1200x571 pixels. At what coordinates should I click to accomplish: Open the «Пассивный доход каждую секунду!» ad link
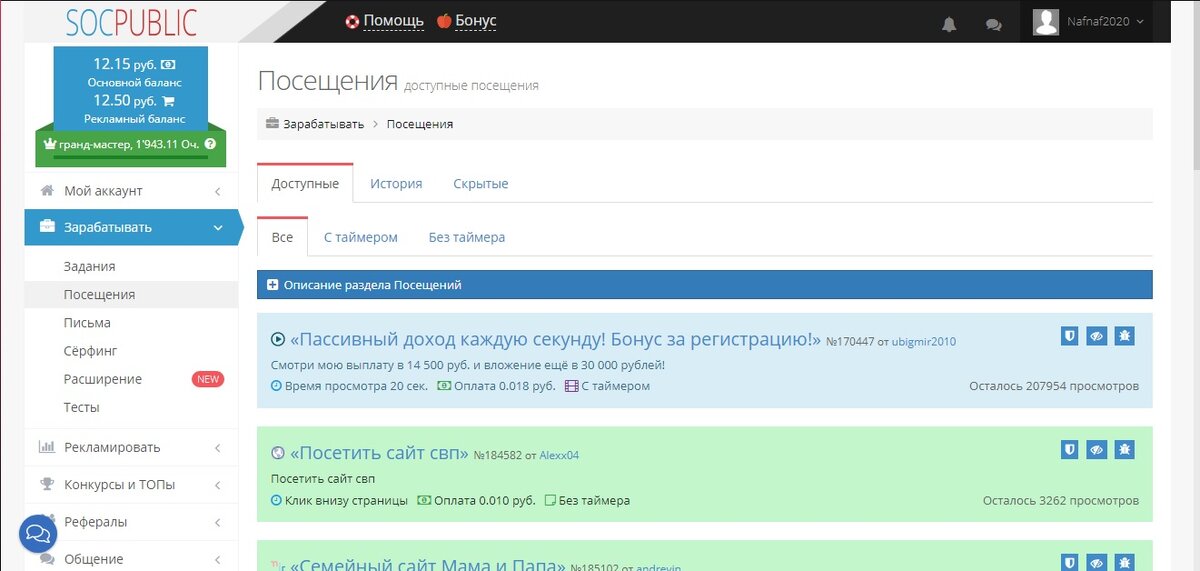point(555,340)
